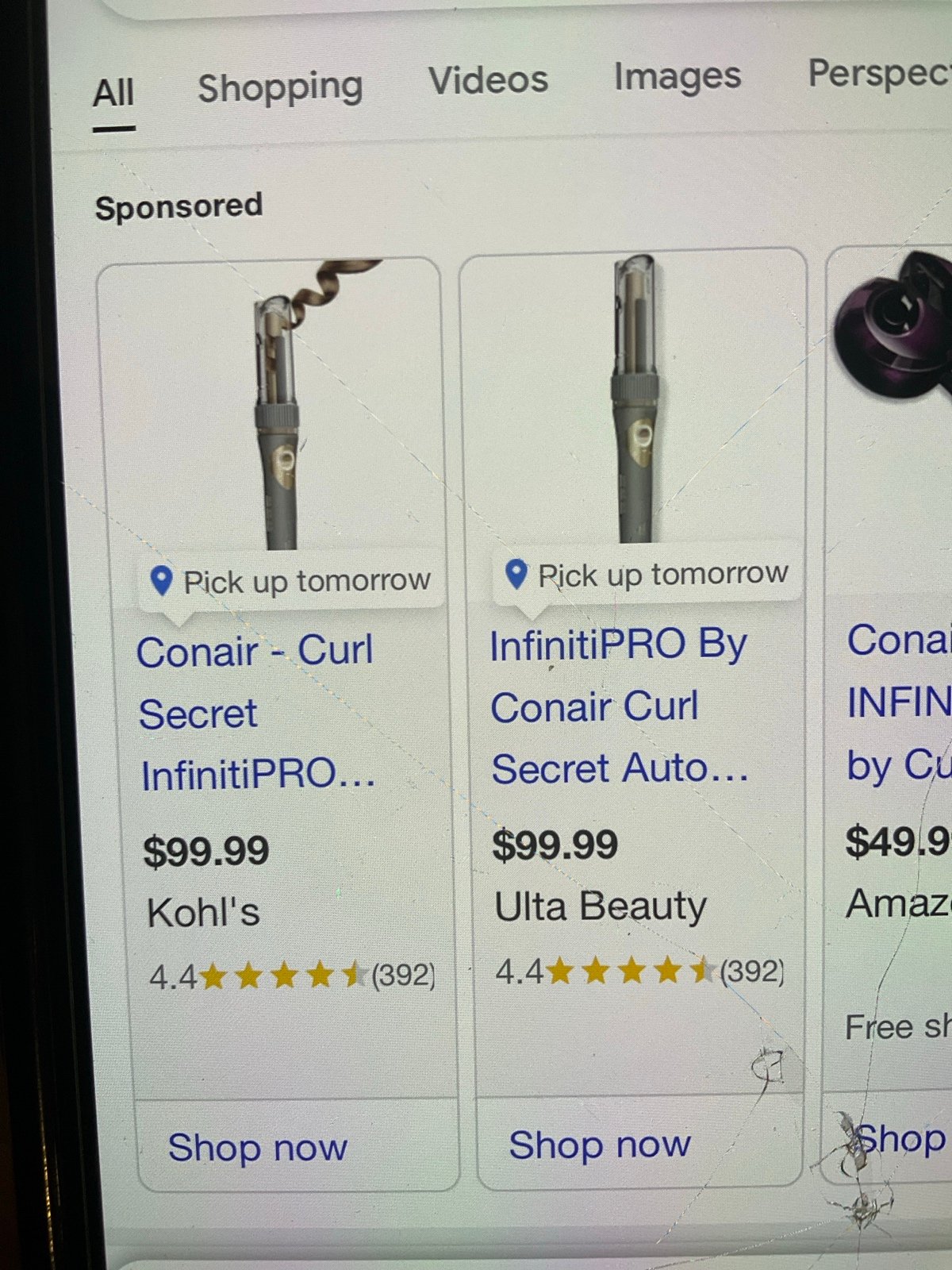Select the Images tab

[x=678, y=76]
